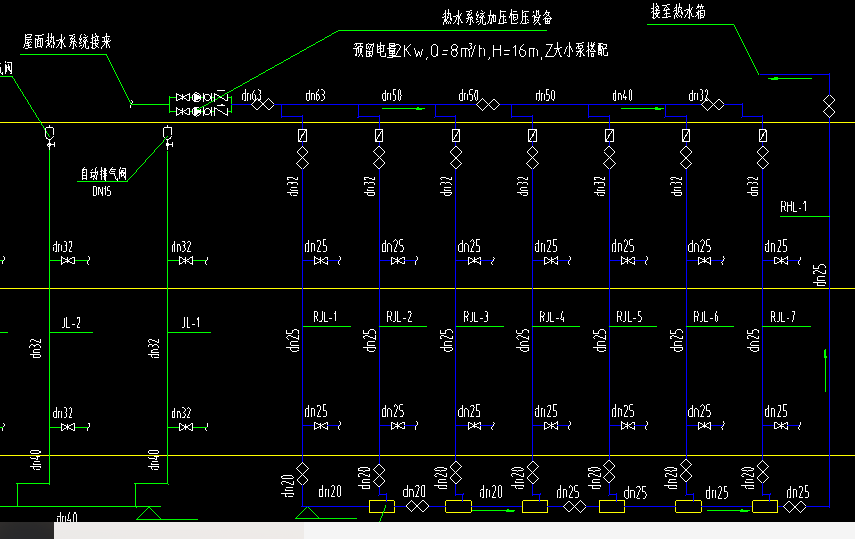Click yellow rectangle device below riser RJL-7

coord(765,506)
